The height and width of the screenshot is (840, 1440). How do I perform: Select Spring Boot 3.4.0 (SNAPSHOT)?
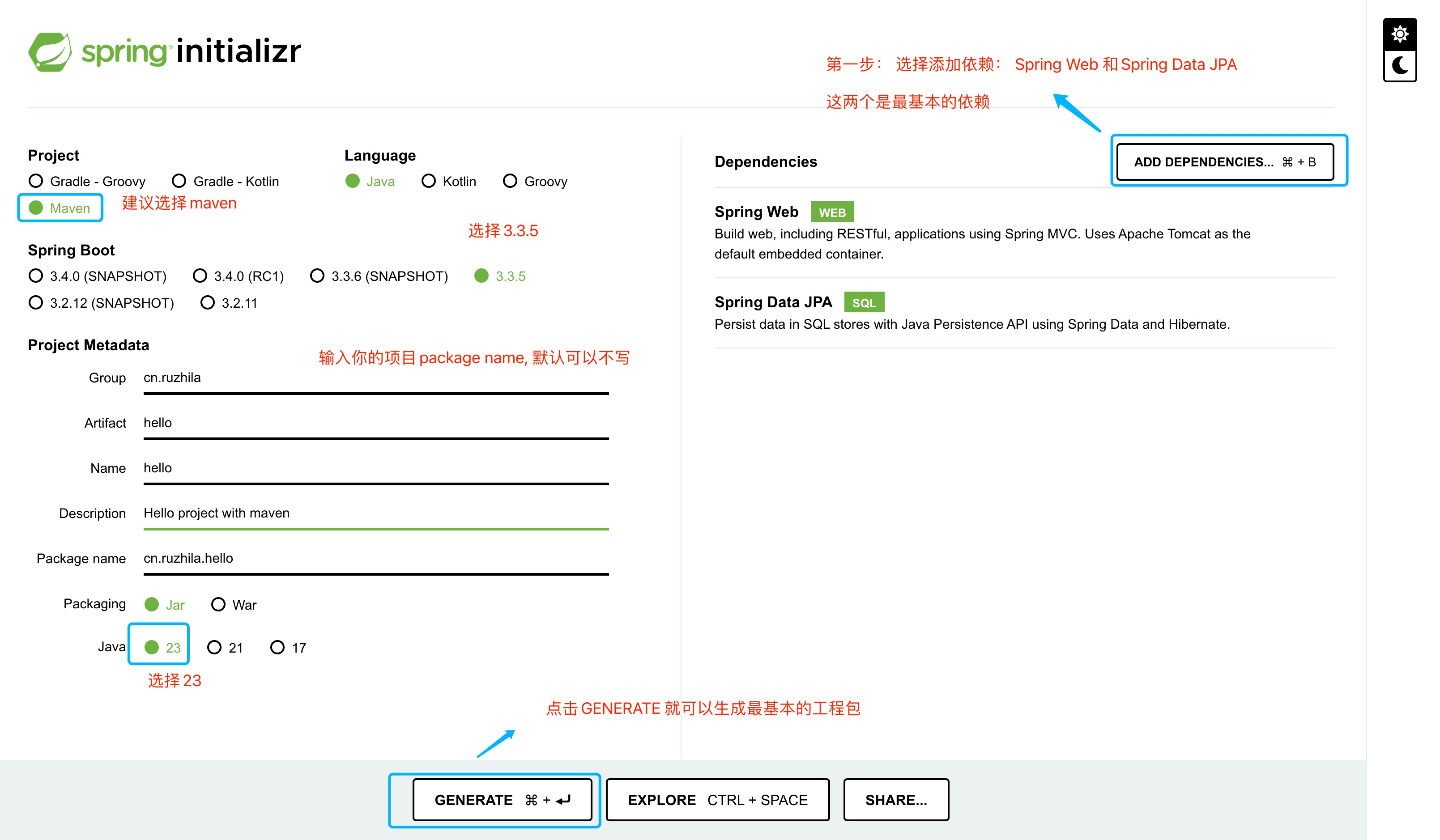coord(97,276)
